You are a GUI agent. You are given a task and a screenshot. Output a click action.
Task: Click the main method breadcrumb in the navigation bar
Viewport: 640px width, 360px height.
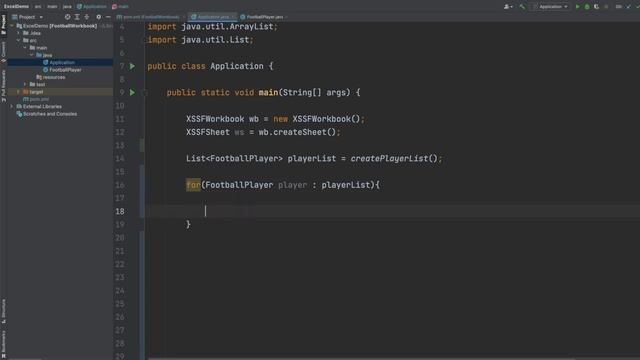(120, 7)
